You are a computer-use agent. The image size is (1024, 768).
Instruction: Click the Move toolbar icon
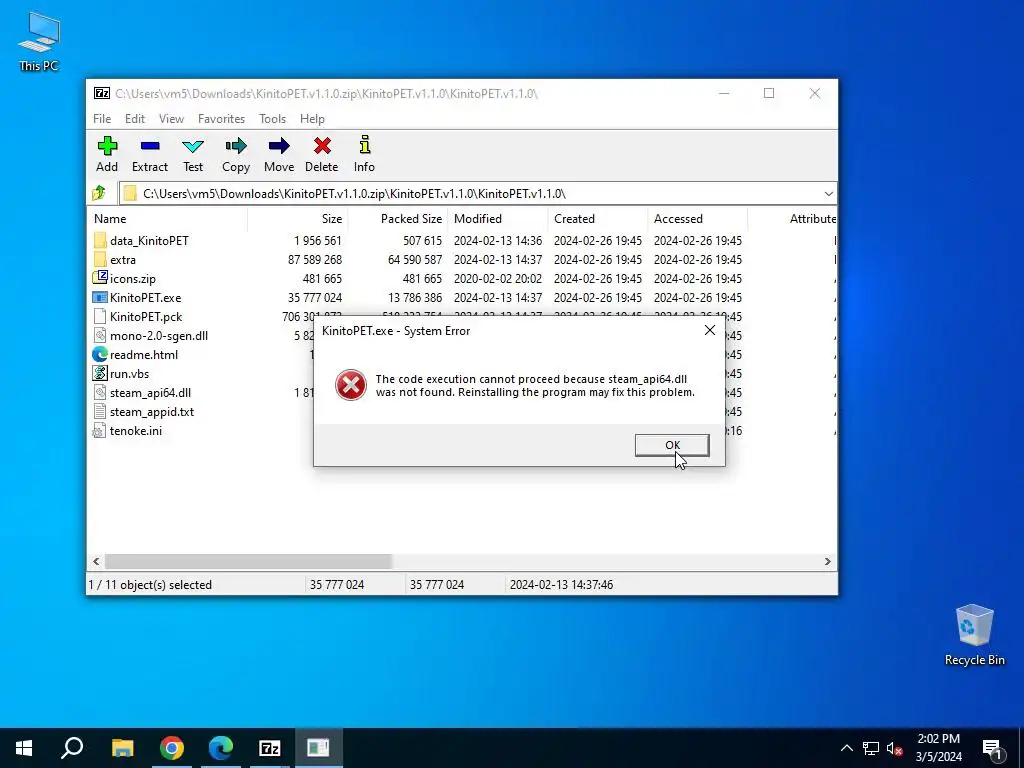click(279, 146)
